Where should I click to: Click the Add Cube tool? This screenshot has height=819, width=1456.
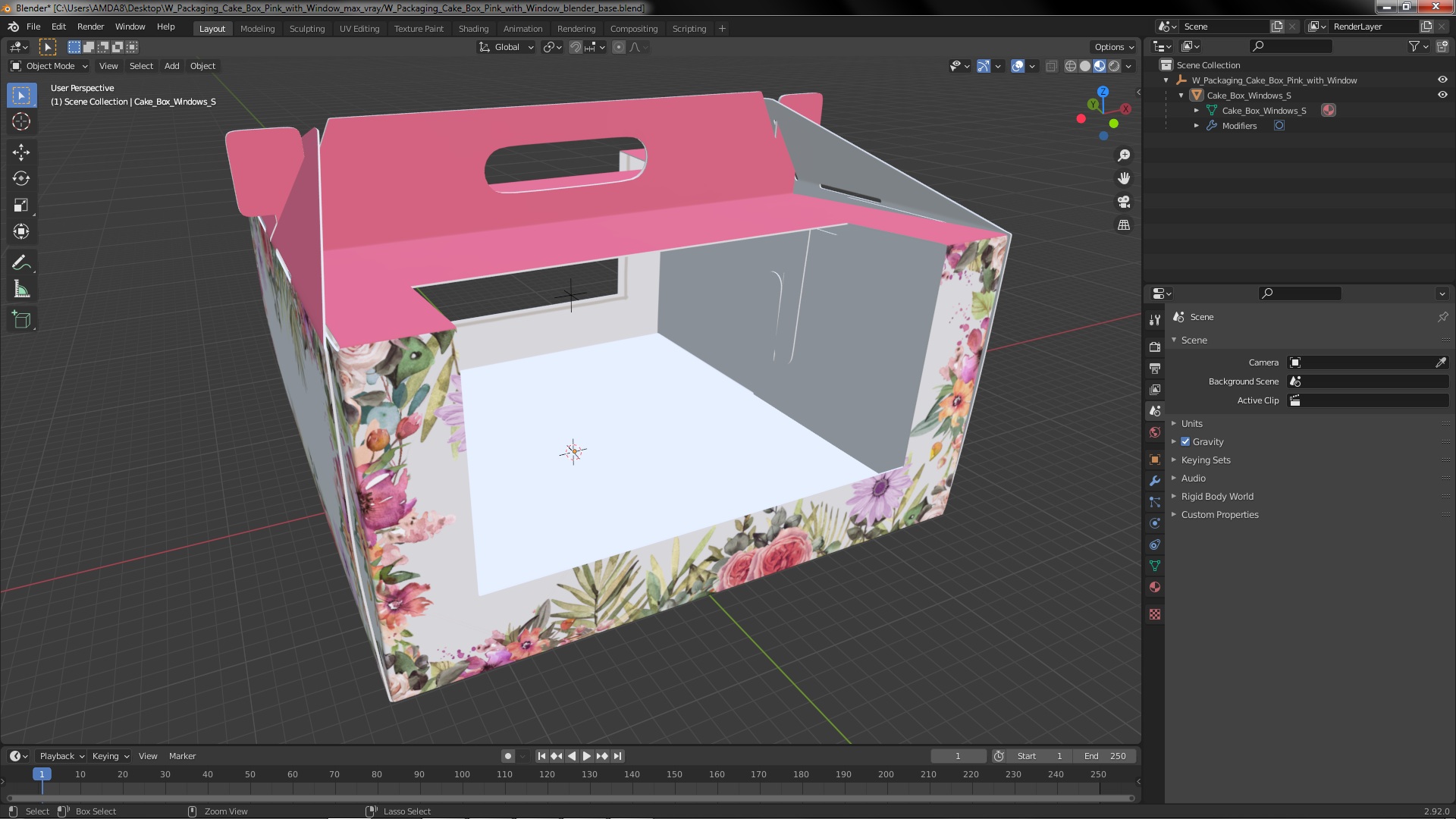pyautogui.click(x=21, y=320)
